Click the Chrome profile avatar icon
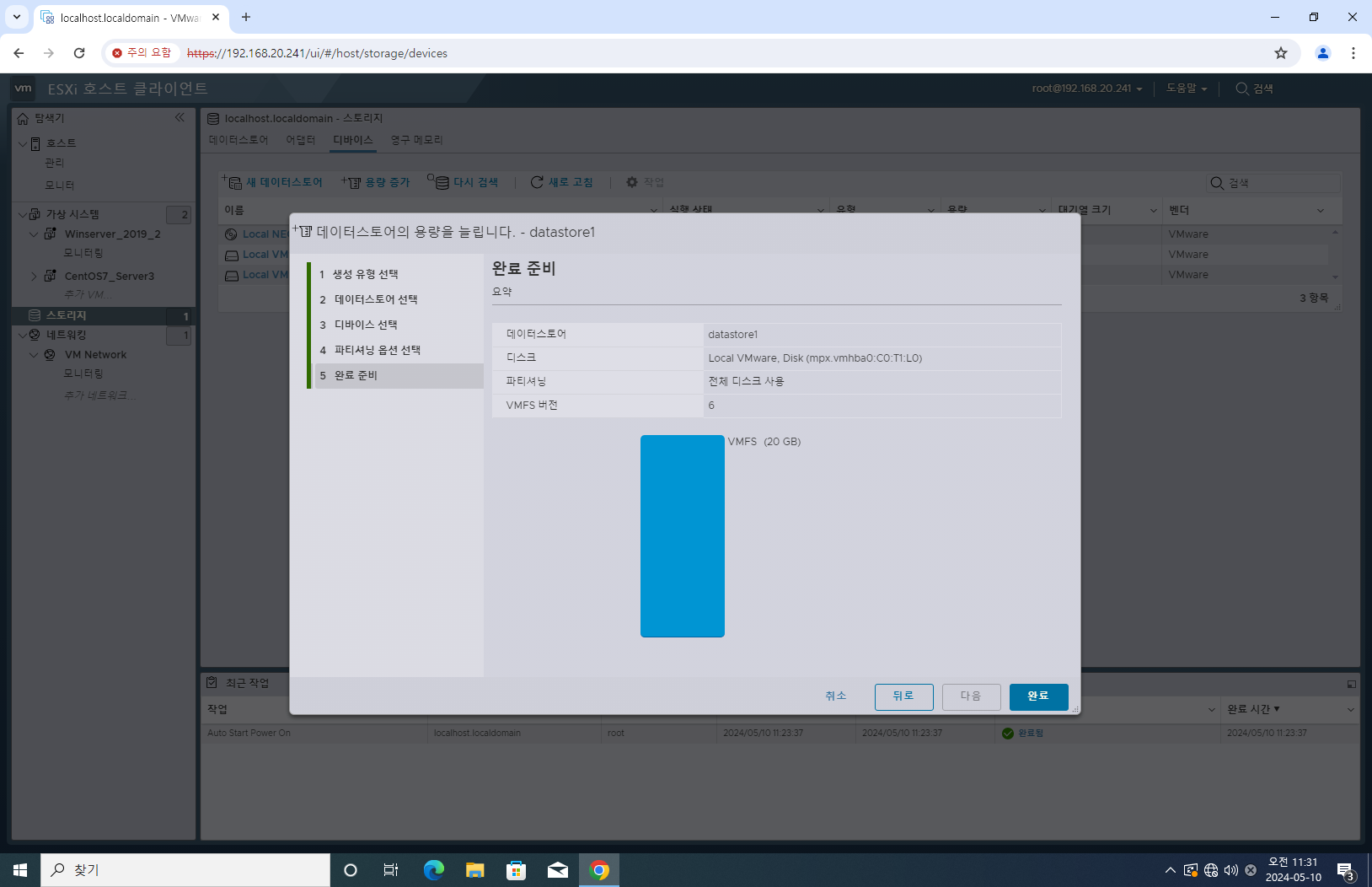Viewport: 1372px width, 887px height. [1323, 53]
